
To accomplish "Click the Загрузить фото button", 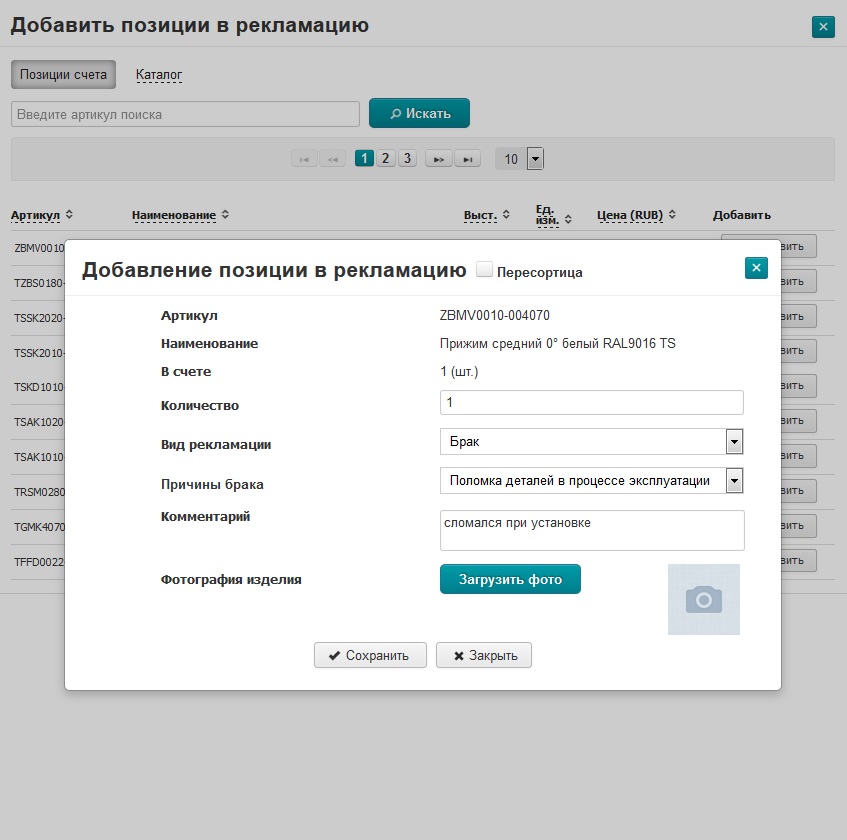I will (510, 579).
